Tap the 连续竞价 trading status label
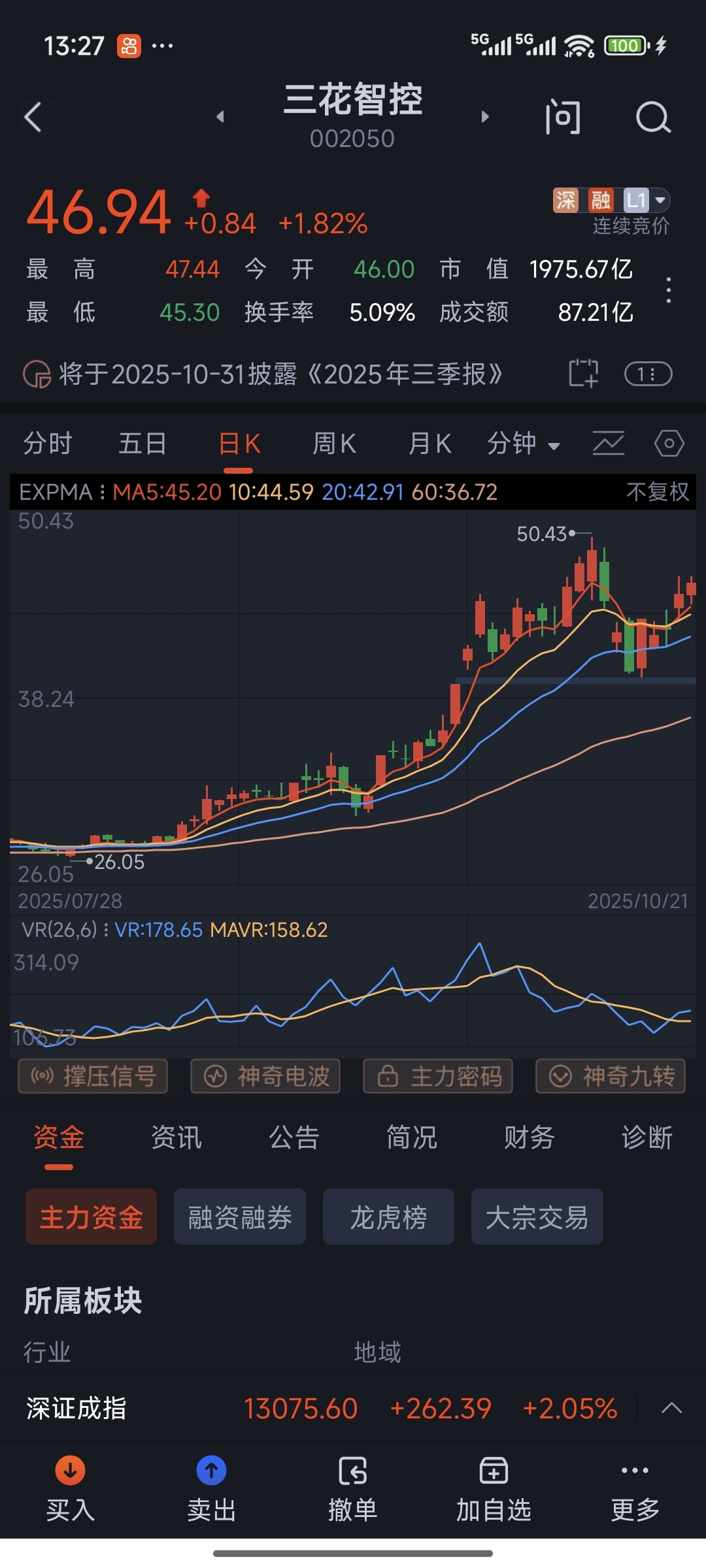This screenshot has height=1568, width=706. point(631,226)
